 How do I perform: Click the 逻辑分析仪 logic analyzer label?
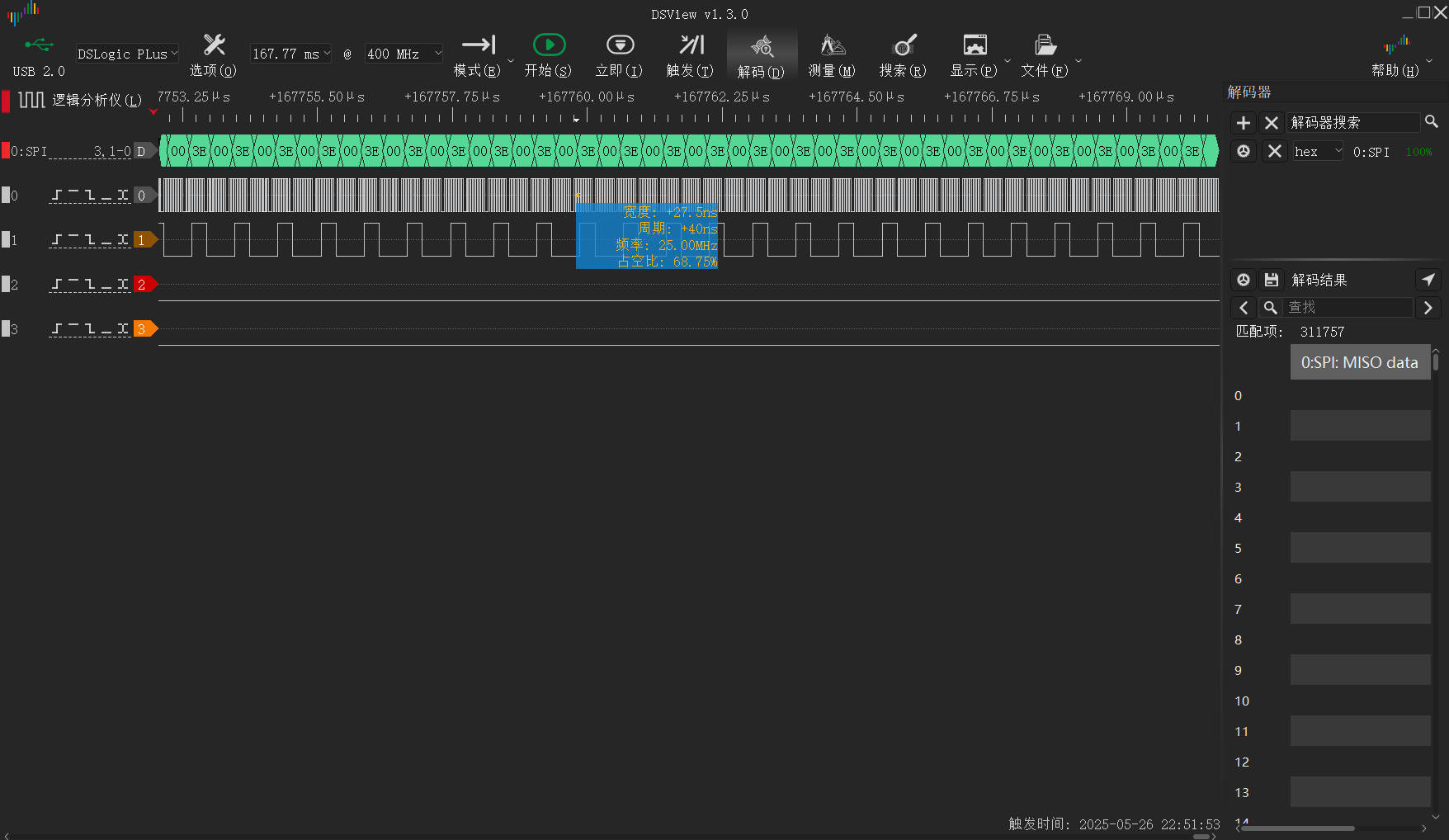click(97, 100)
